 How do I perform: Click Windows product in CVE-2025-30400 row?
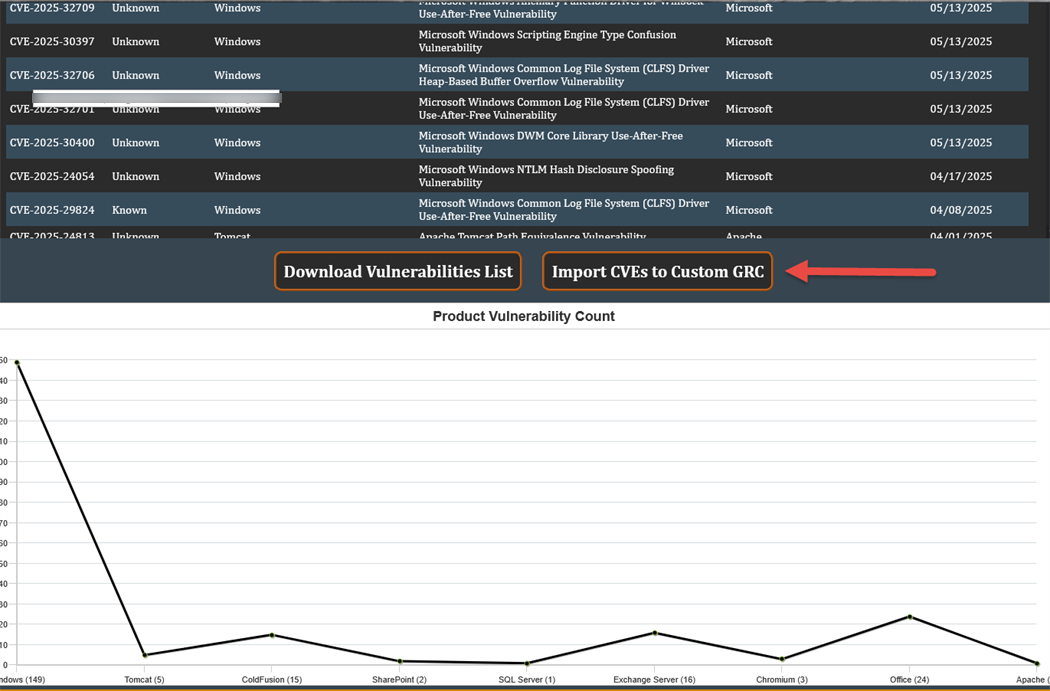click(x=237, y=143)
